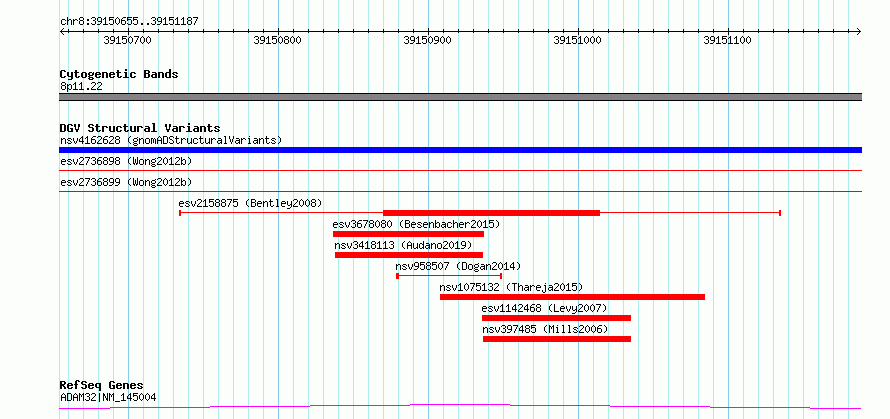
Task: Click ruler position label 39151100
Action: coord(727,40)
